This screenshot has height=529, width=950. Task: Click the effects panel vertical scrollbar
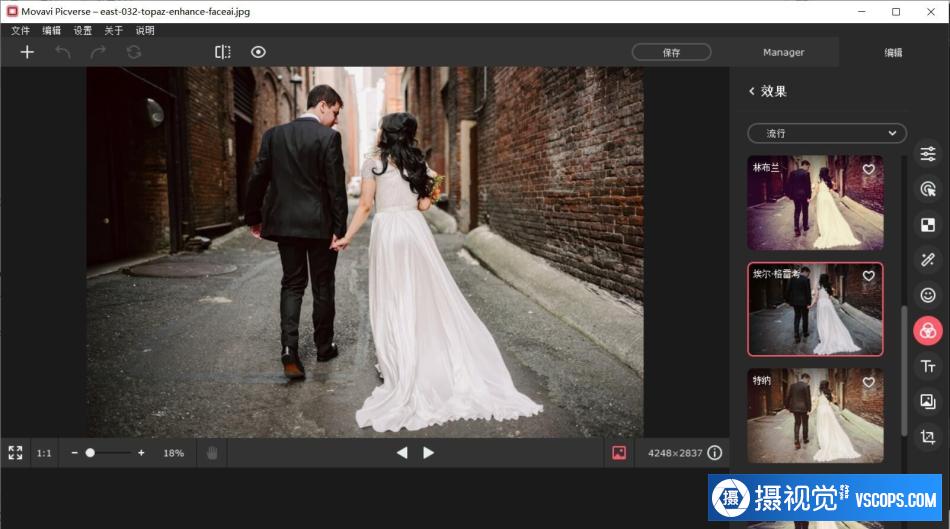(904, 370)
